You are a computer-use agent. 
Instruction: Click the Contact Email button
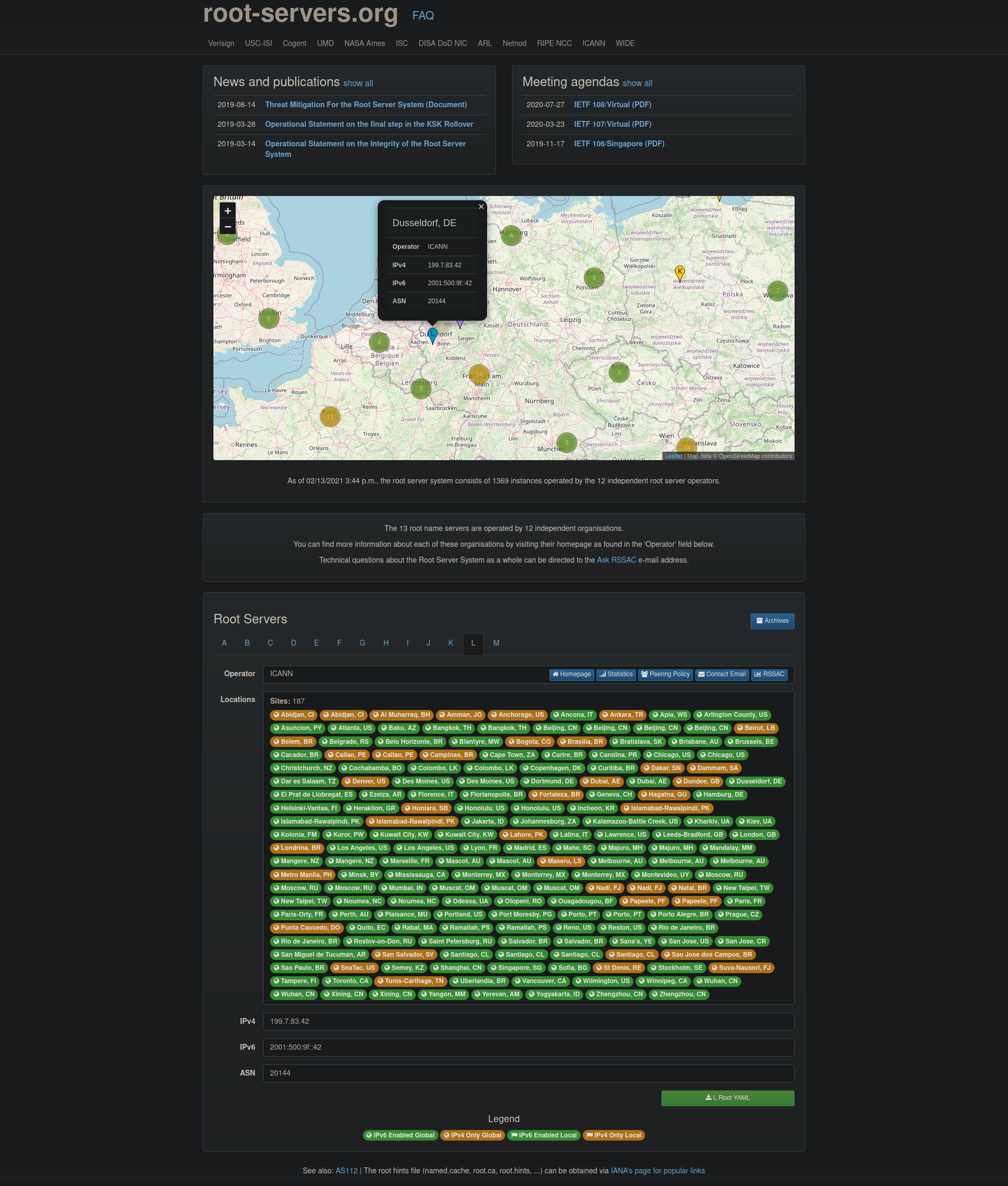tap(721, 674)
